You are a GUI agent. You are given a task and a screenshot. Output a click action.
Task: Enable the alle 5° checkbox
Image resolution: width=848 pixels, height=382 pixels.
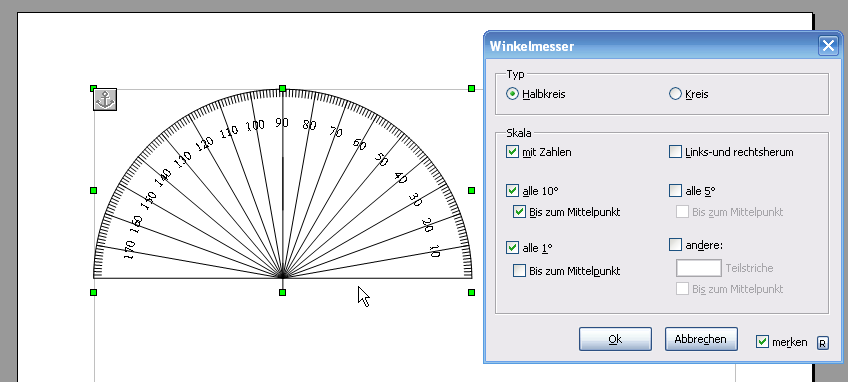(x=675, y=190)
